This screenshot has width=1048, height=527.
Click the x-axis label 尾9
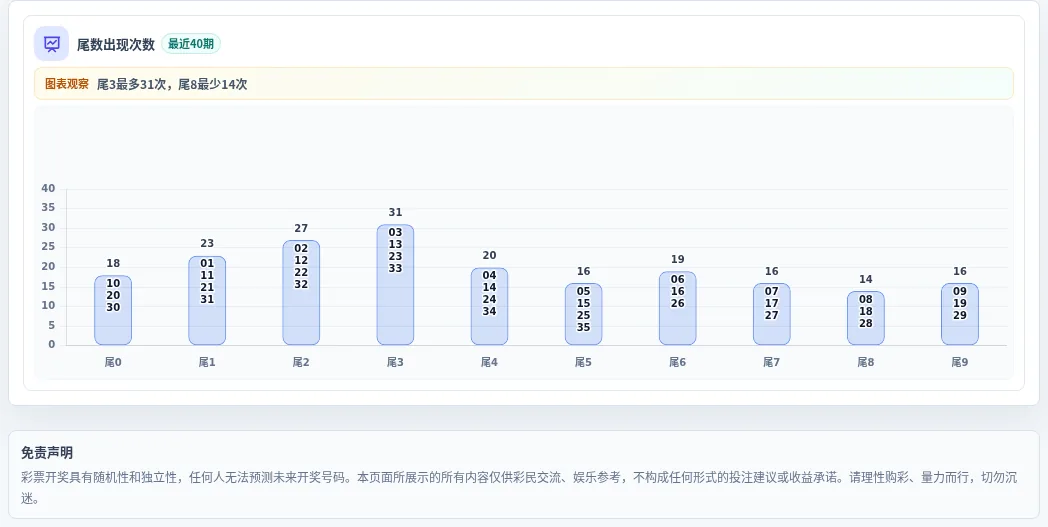click(960, 362)
